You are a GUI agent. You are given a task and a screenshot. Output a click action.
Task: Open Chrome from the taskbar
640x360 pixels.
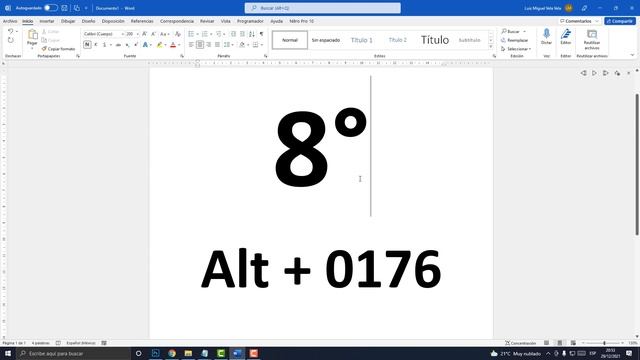pyautogui.click(x=172, y=353)
